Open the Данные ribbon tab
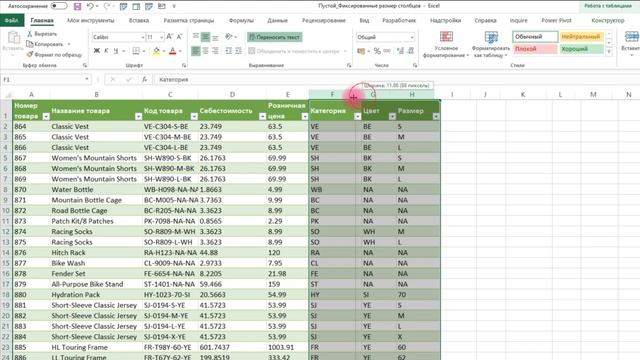Viewport: 640px width, 360px height. coord(278,20)
